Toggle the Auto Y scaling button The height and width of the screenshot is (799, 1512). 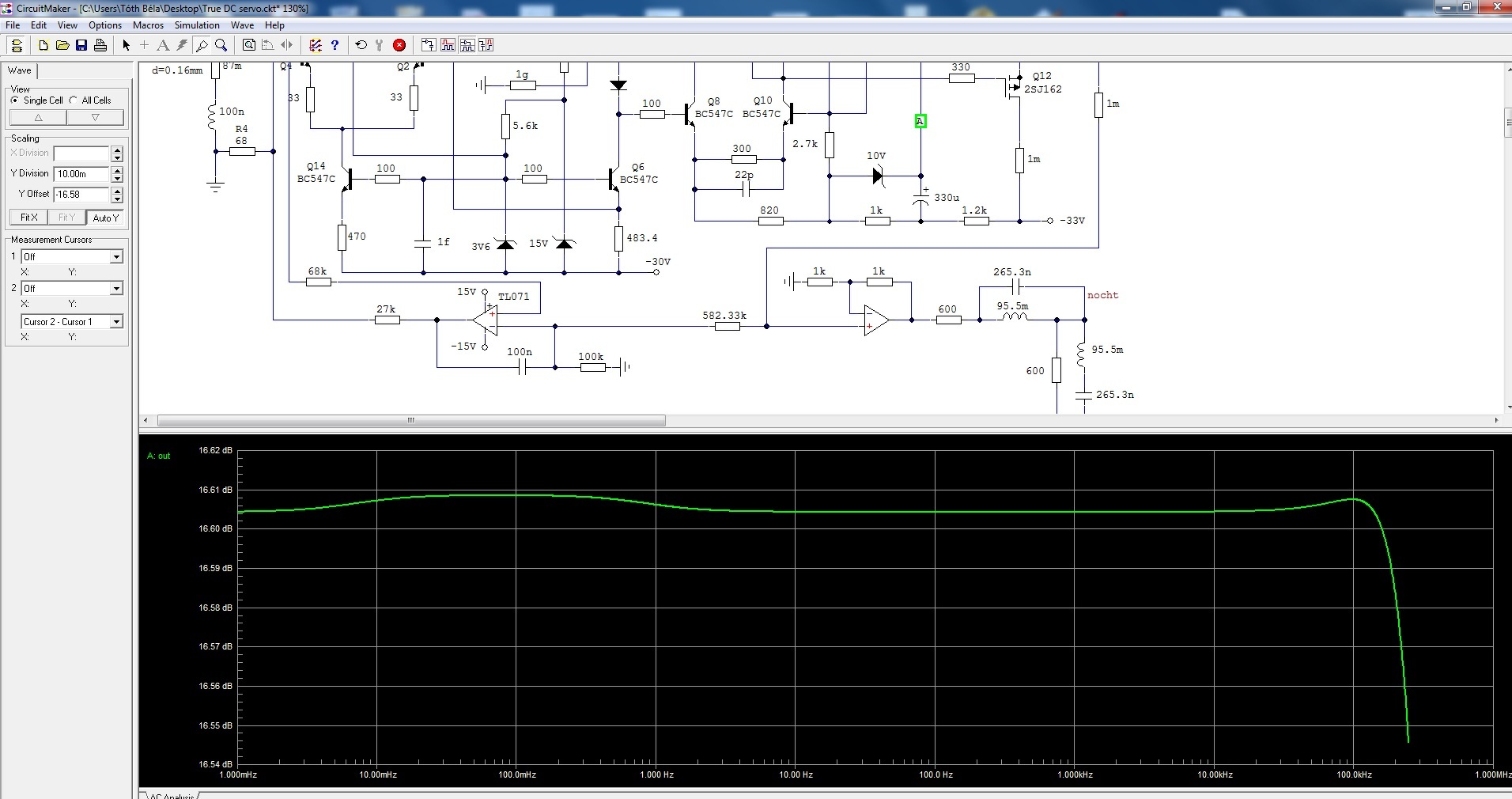(105, 218)
